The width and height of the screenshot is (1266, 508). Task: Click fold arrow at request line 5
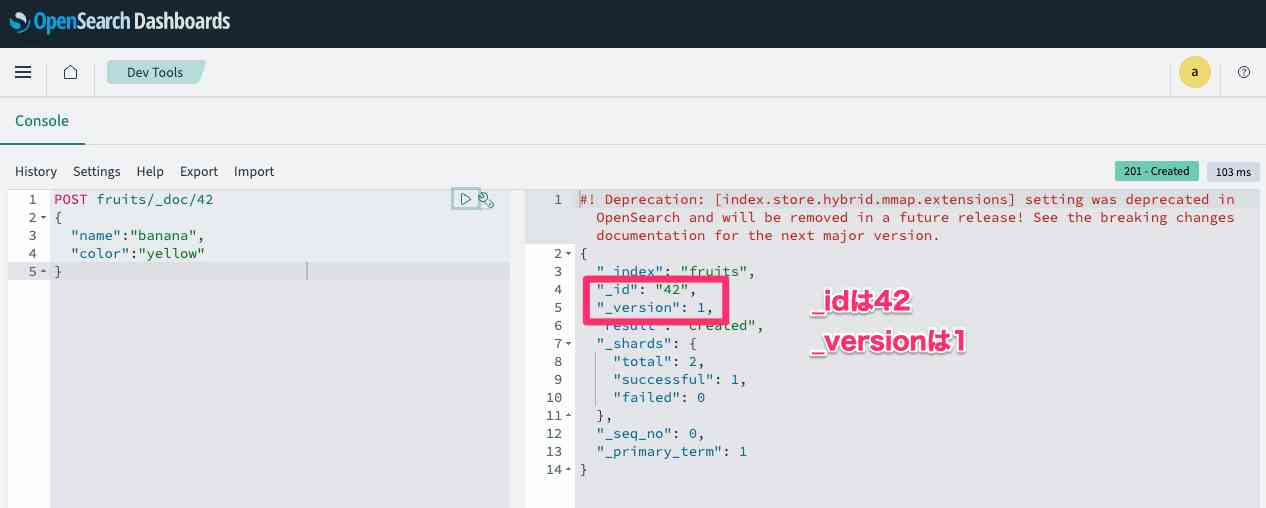[x=45, y=271]
